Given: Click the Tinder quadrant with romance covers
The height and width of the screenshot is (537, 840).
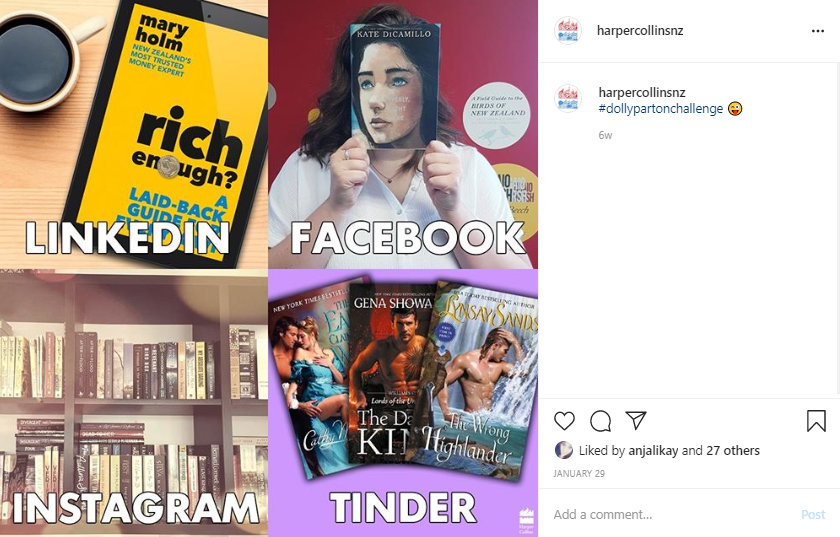Looking at the screenshot, I should 403,402.
